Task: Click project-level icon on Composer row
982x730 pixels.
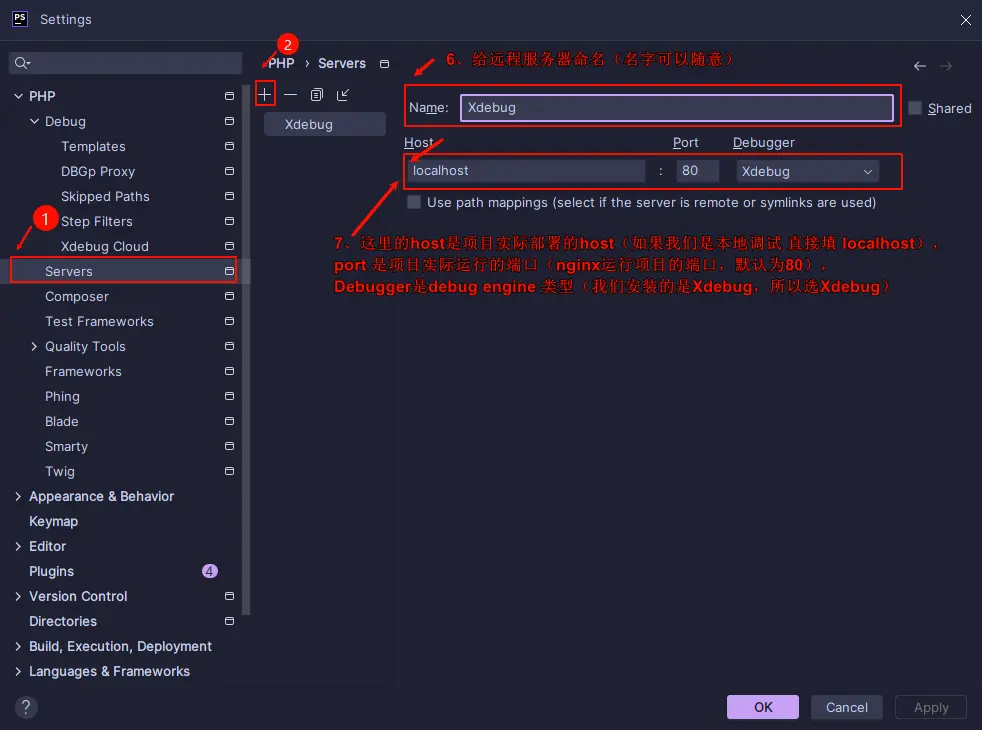Action: tap(229, 296)
